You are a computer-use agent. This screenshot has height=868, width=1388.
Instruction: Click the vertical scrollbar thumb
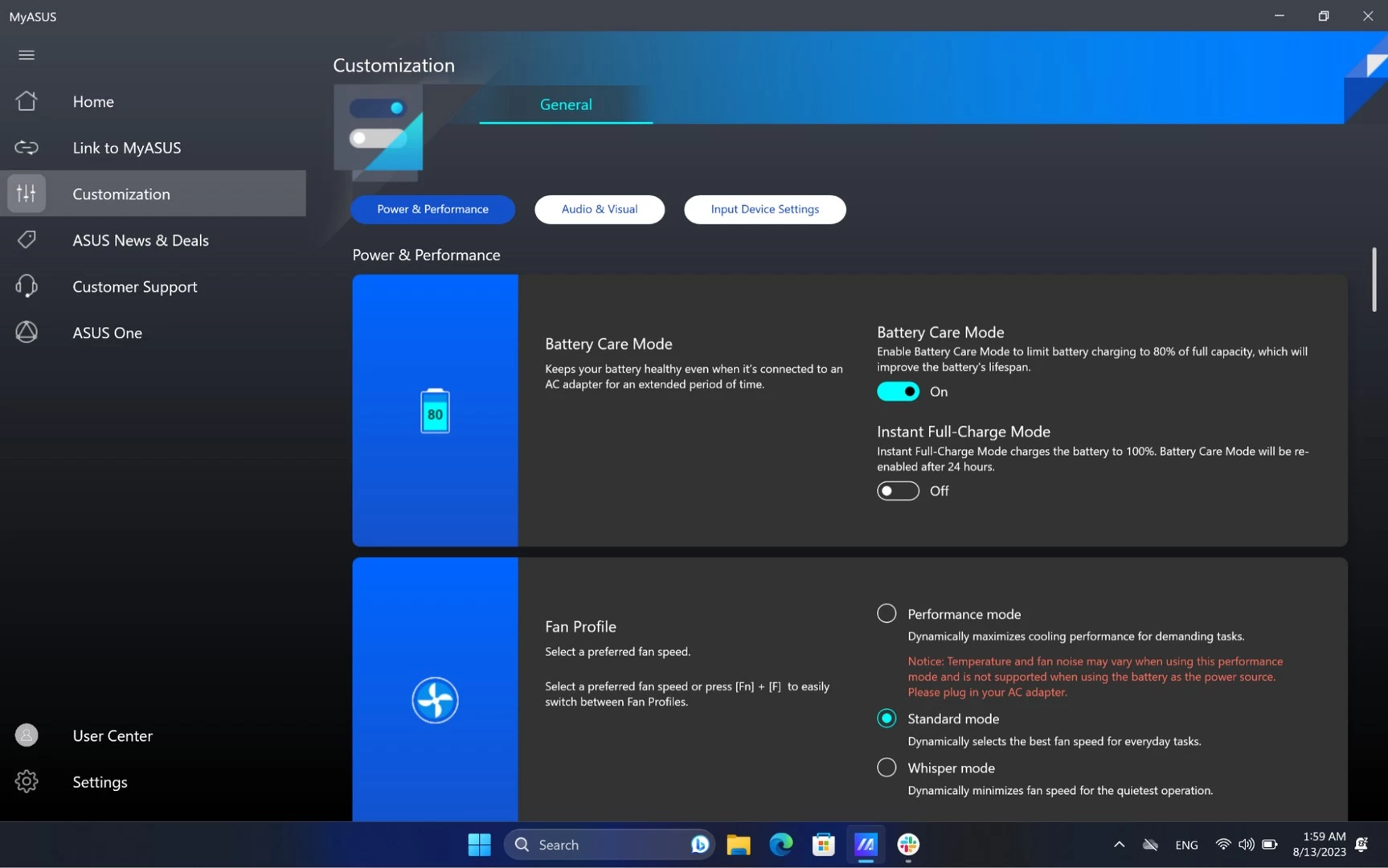tap(1374, 279)
